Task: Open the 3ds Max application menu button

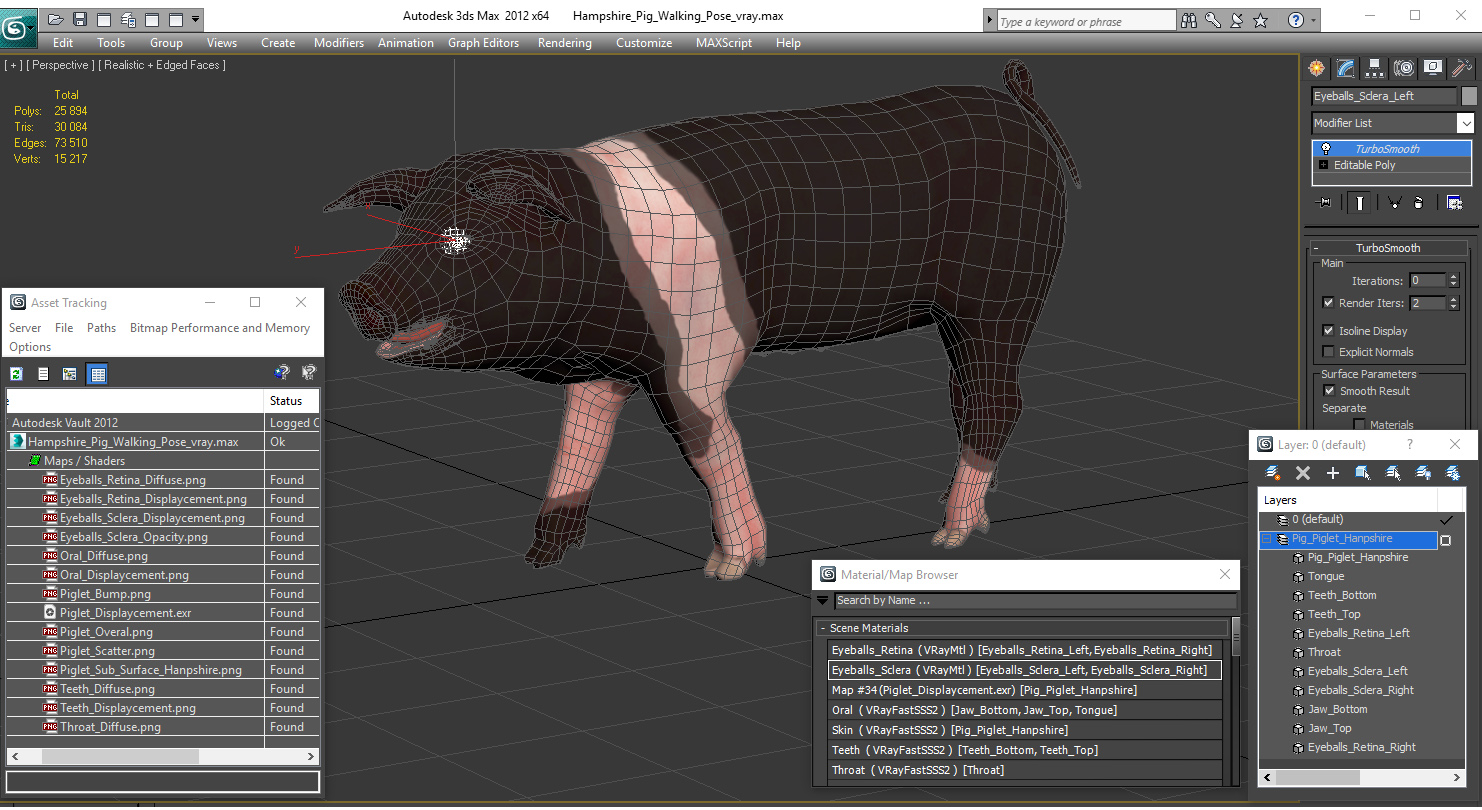Action: click(18, 27)
